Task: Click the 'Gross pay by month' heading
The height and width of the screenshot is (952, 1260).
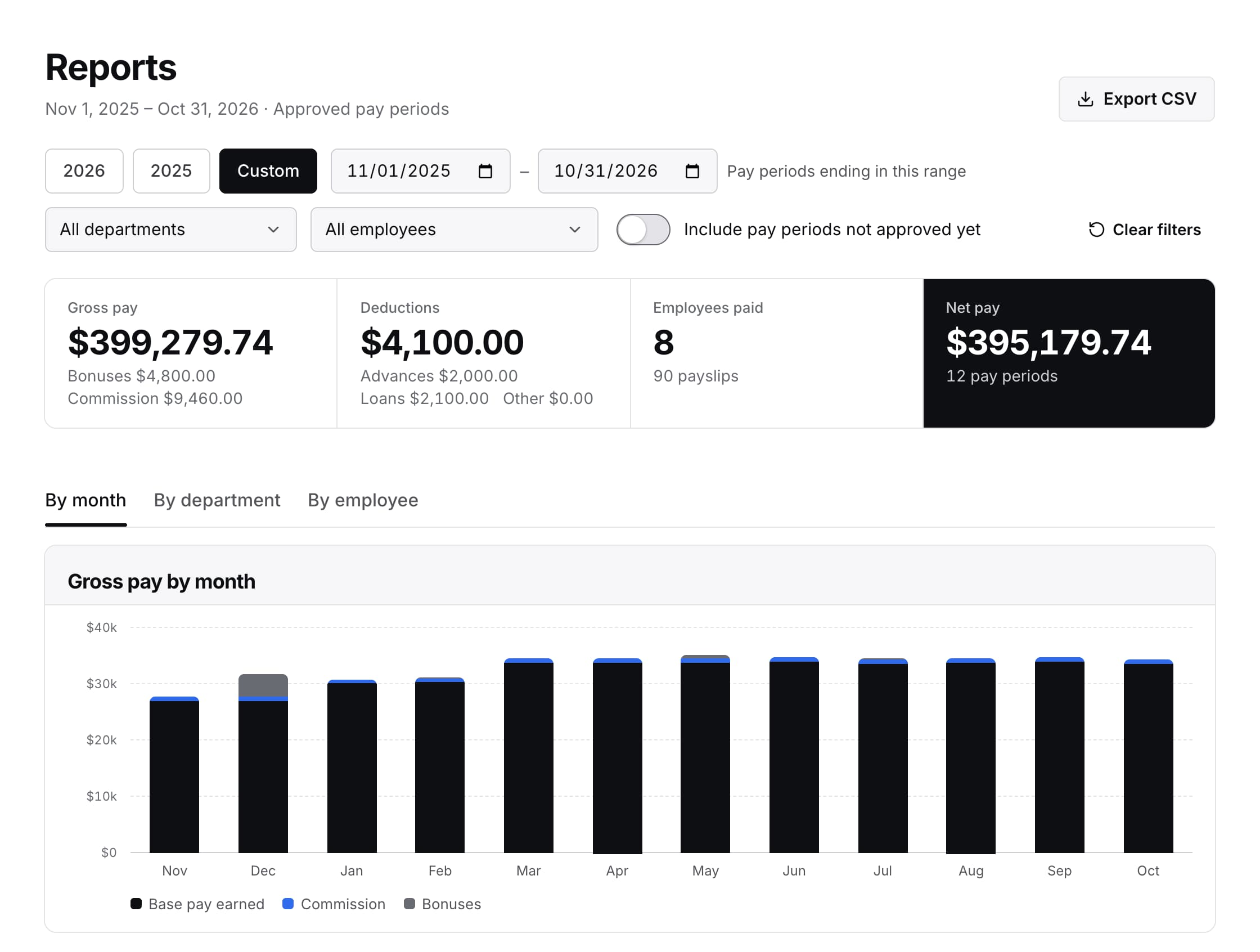Action: pos(162,582)
